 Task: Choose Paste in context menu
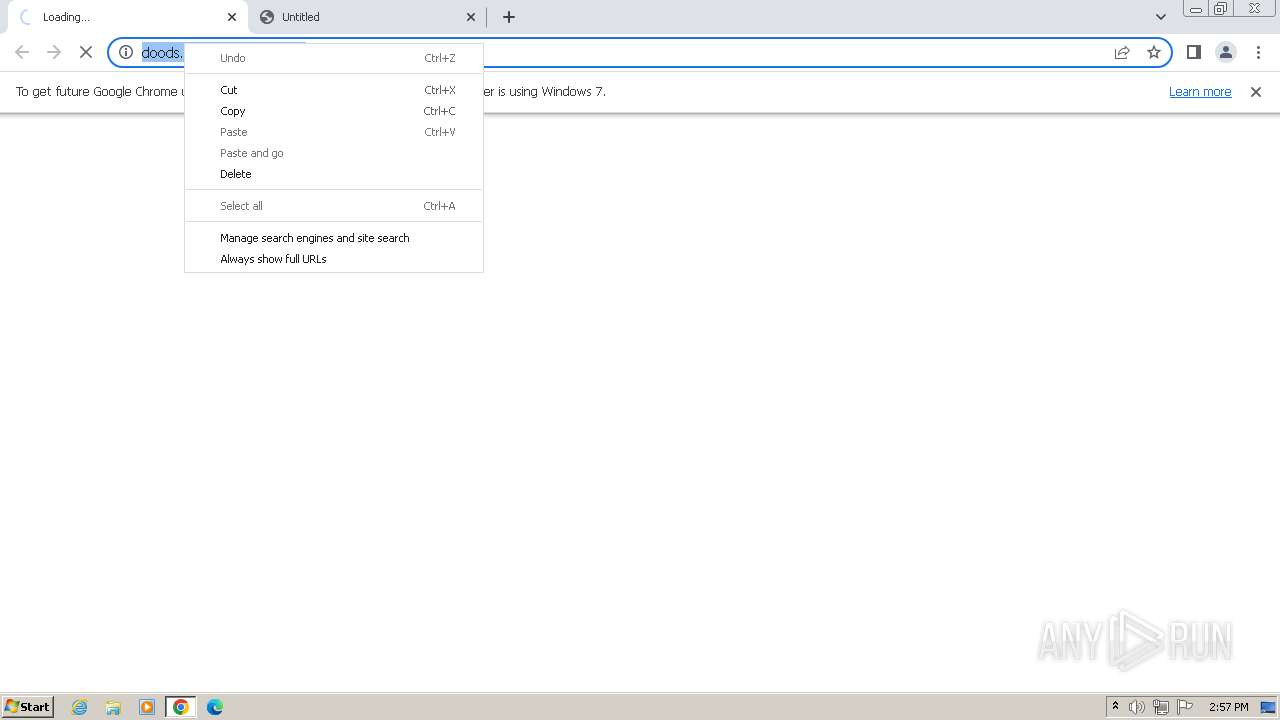pos(334,132)
